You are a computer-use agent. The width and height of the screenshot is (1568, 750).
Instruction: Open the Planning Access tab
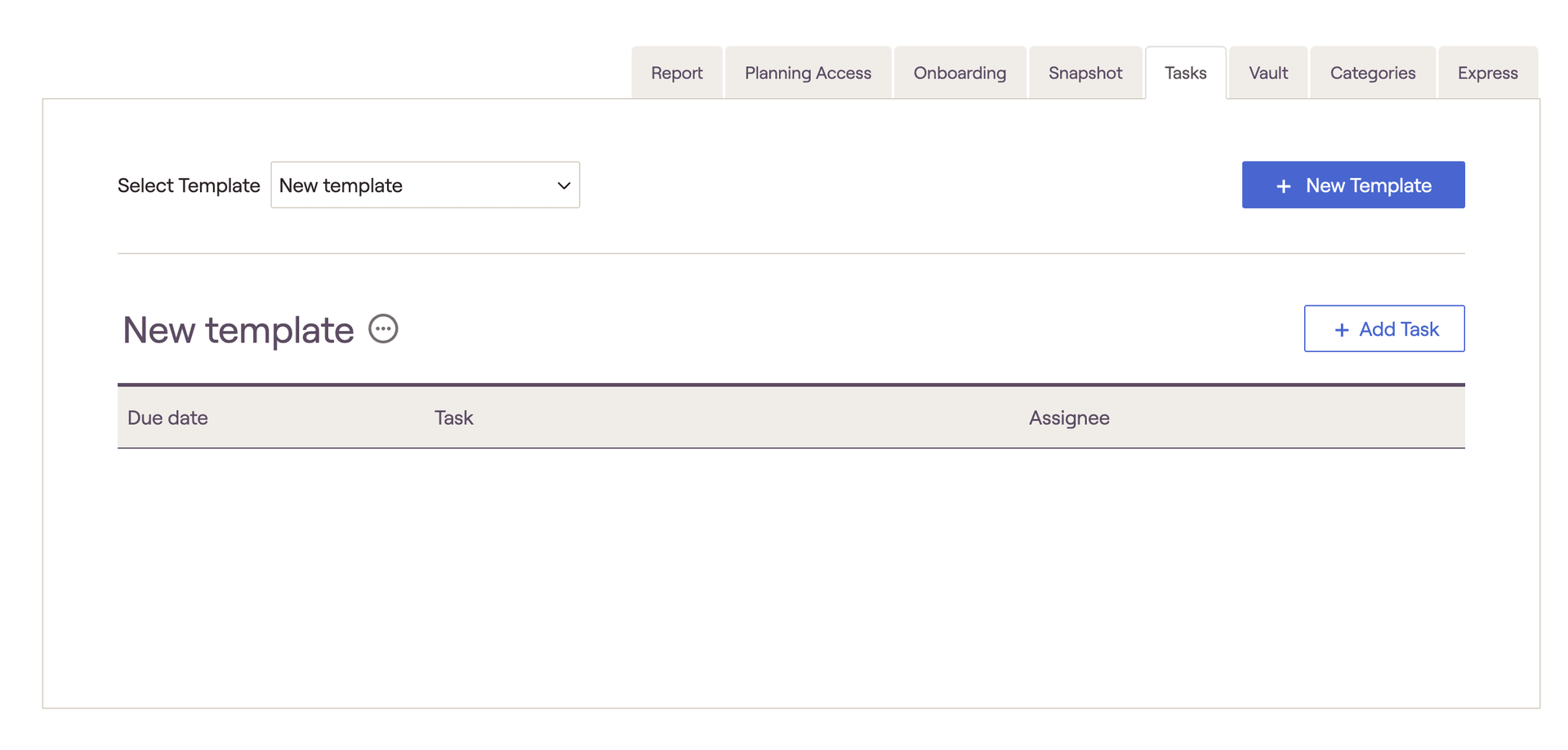(808, 73)
